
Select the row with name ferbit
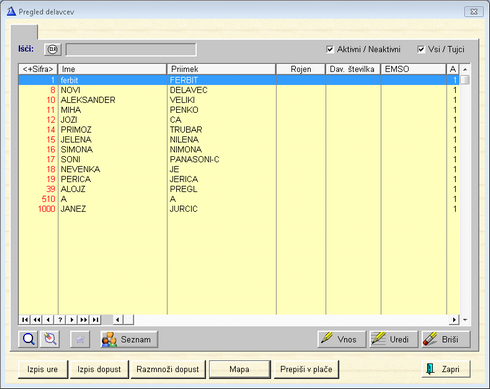click(239, 80)
